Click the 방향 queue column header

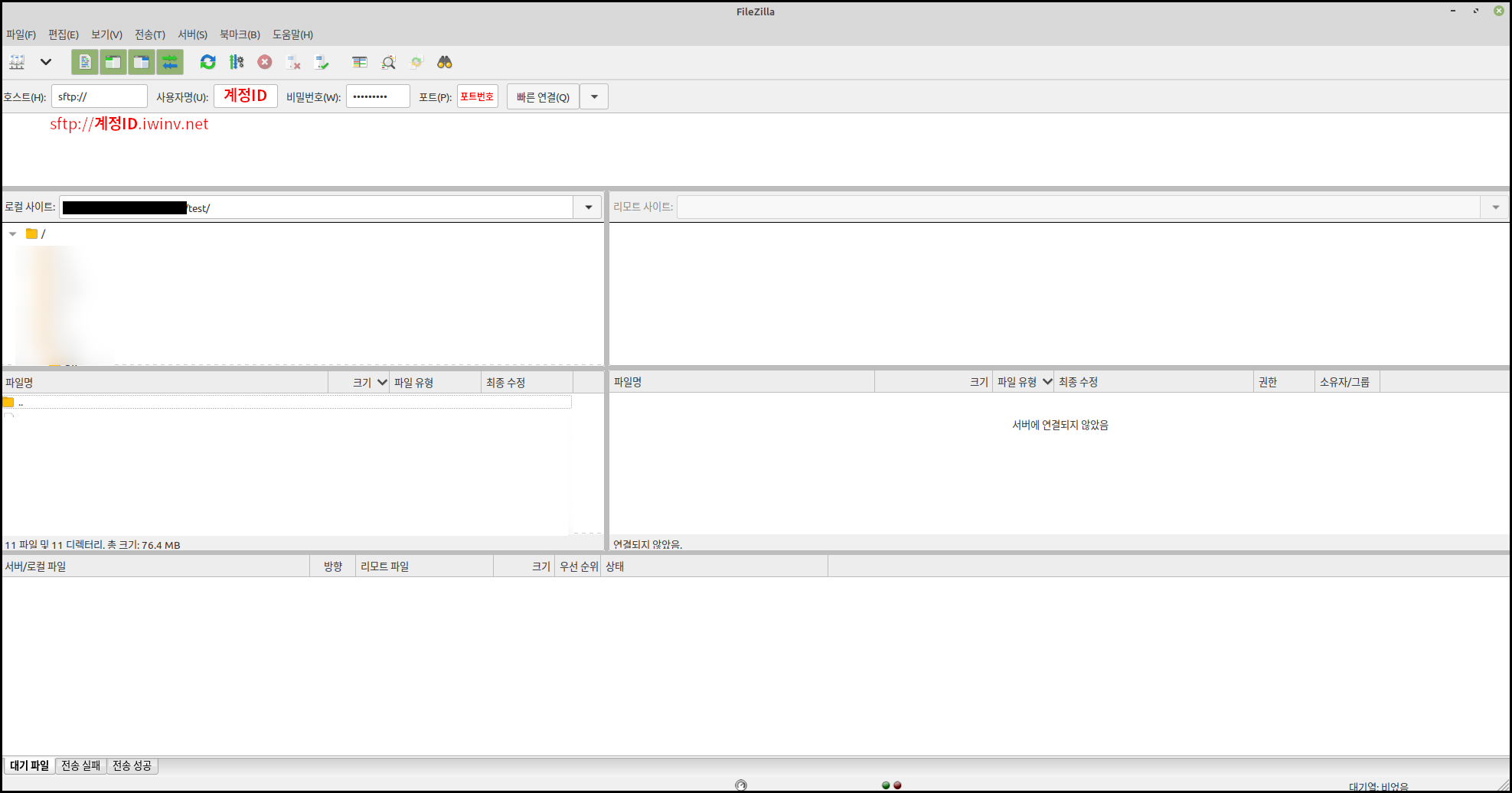[332, 566]
